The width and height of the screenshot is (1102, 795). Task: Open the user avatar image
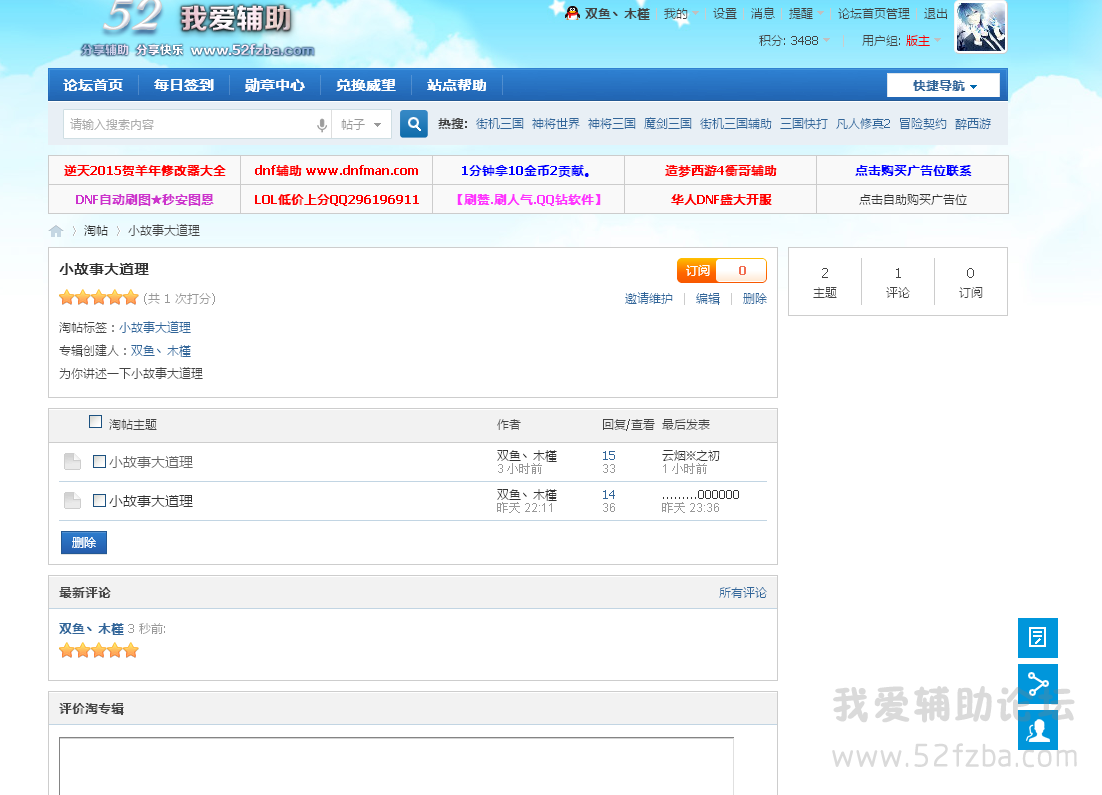tap(980, 27)
